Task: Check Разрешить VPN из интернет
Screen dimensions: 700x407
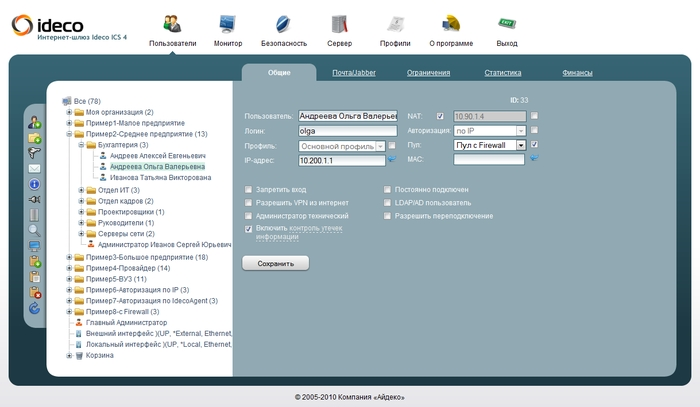Action: (248, 202)
